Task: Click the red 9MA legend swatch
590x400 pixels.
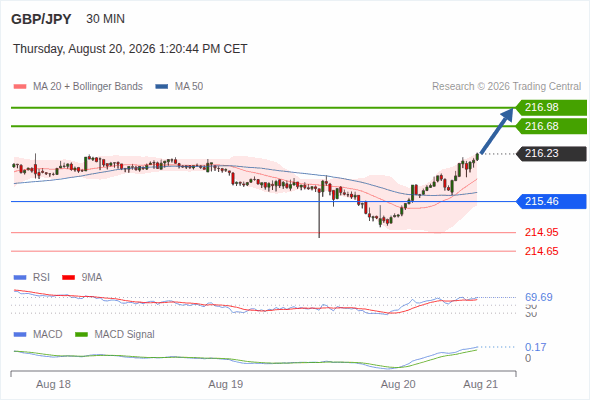Action: pyautogui.click(x=68, y=278)
